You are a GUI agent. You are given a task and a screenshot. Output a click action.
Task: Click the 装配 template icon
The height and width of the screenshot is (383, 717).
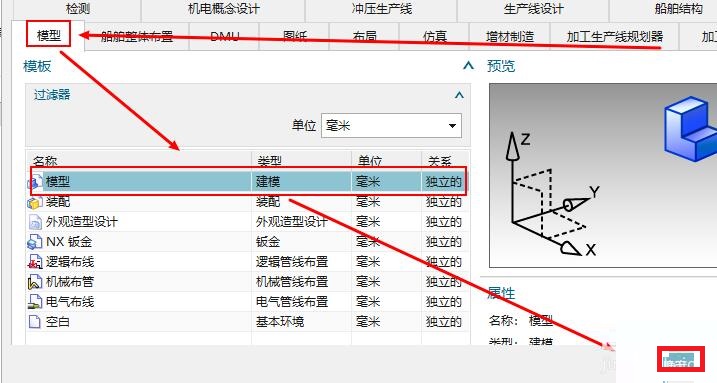click(35, 202)
